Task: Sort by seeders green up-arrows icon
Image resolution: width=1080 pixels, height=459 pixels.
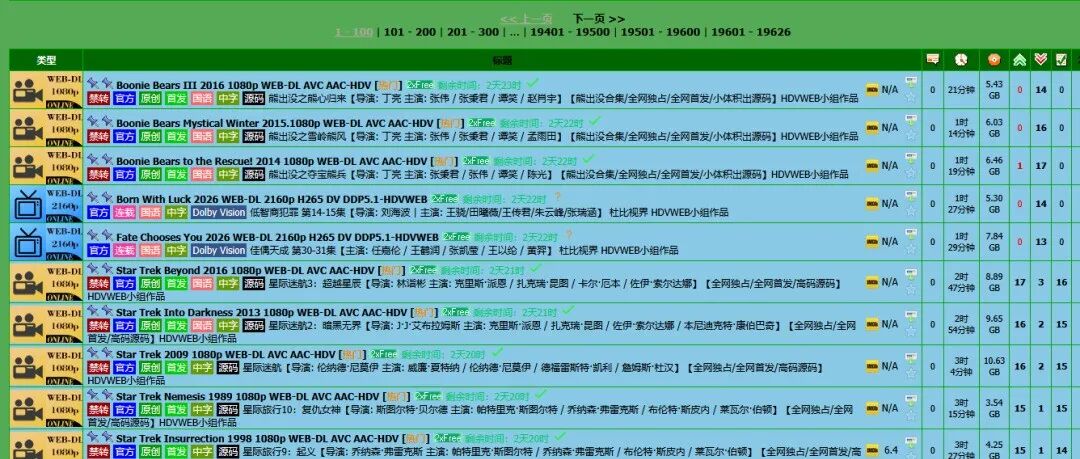Action: pos(1019,60)
